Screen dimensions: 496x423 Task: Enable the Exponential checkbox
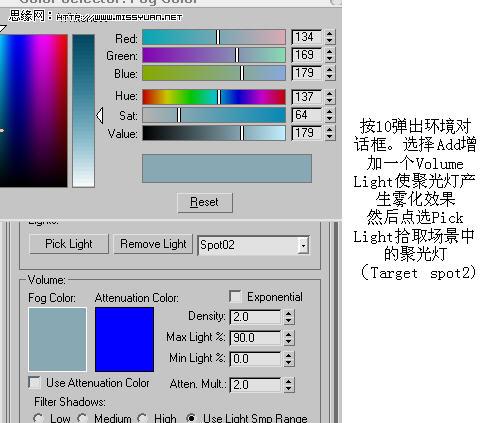click(235, 296)
